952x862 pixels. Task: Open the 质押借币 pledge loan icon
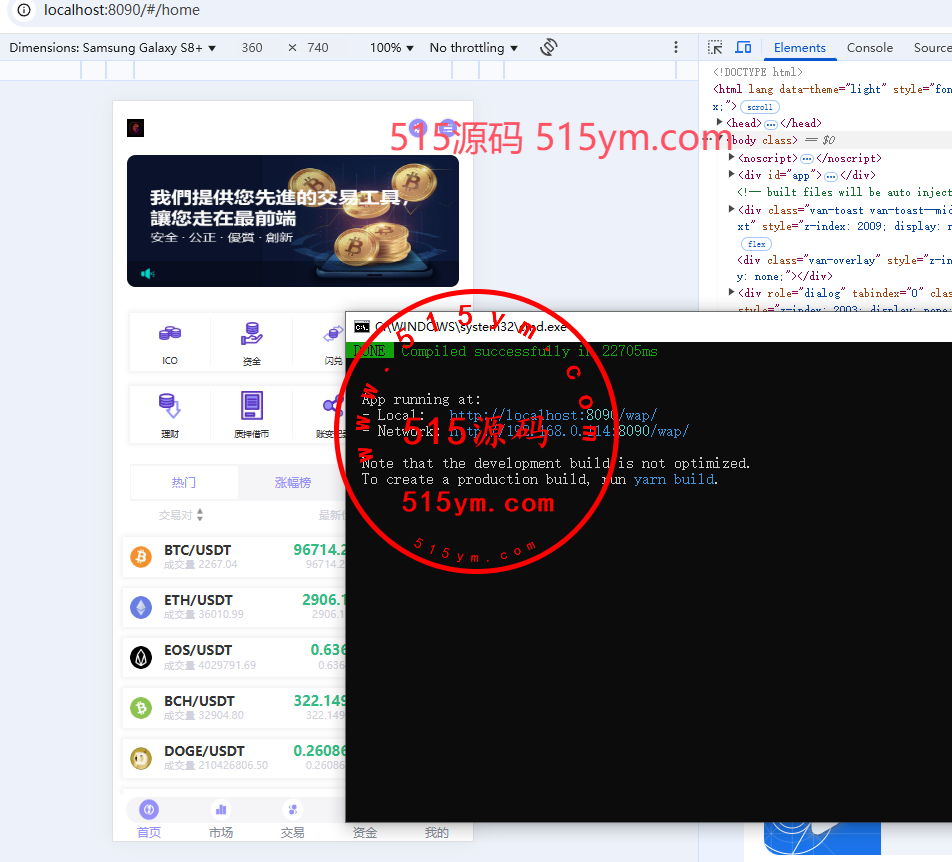(251, 406)
